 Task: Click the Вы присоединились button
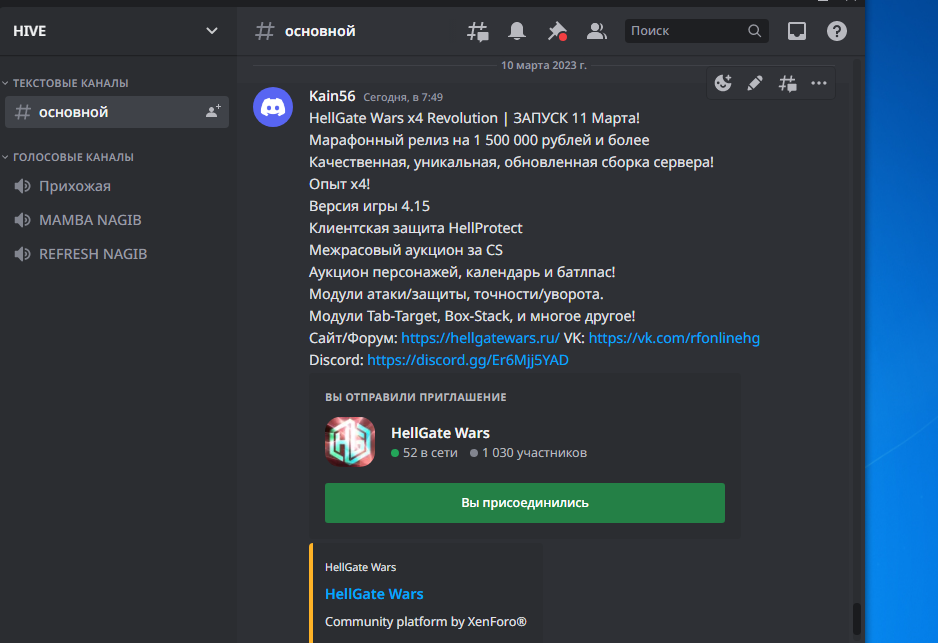[525, 503]
